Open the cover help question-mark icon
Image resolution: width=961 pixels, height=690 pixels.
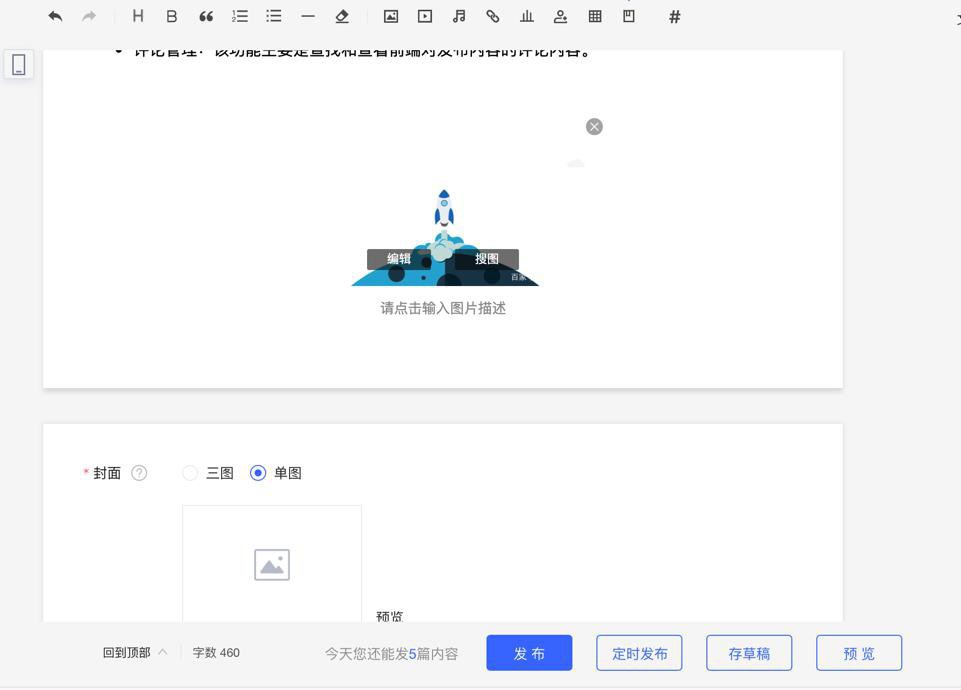[139, 473]
